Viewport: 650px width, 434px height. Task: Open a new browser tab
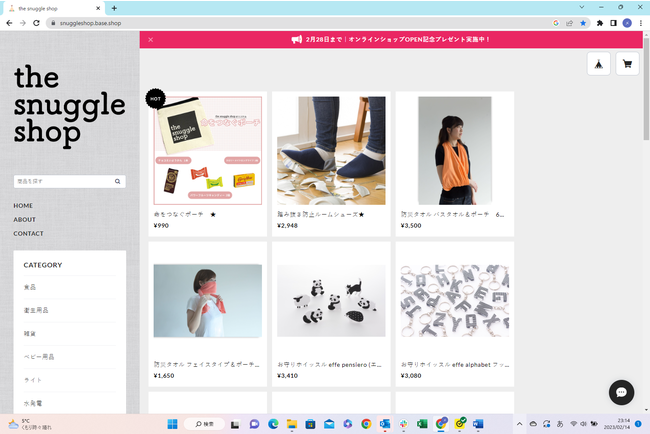pos(114,8)
